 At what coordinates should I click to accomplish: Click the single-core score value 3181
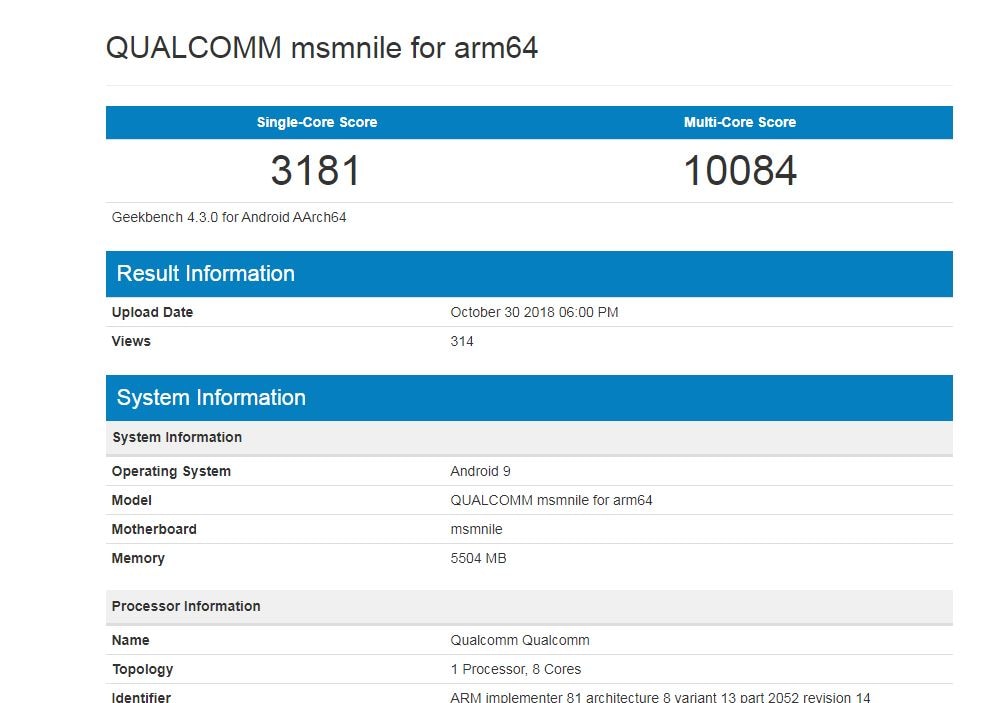pos(315,171)
